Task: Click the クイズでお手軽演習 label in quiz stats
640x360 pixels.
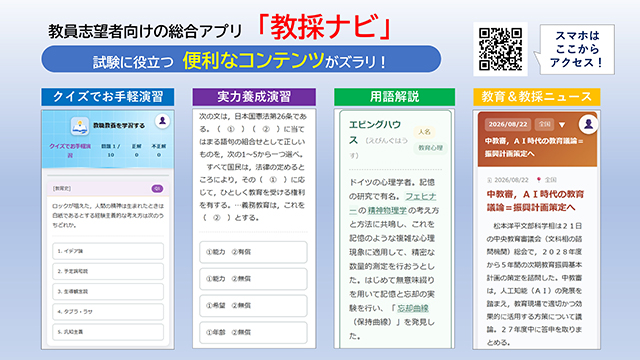Action: coord(70,150)
